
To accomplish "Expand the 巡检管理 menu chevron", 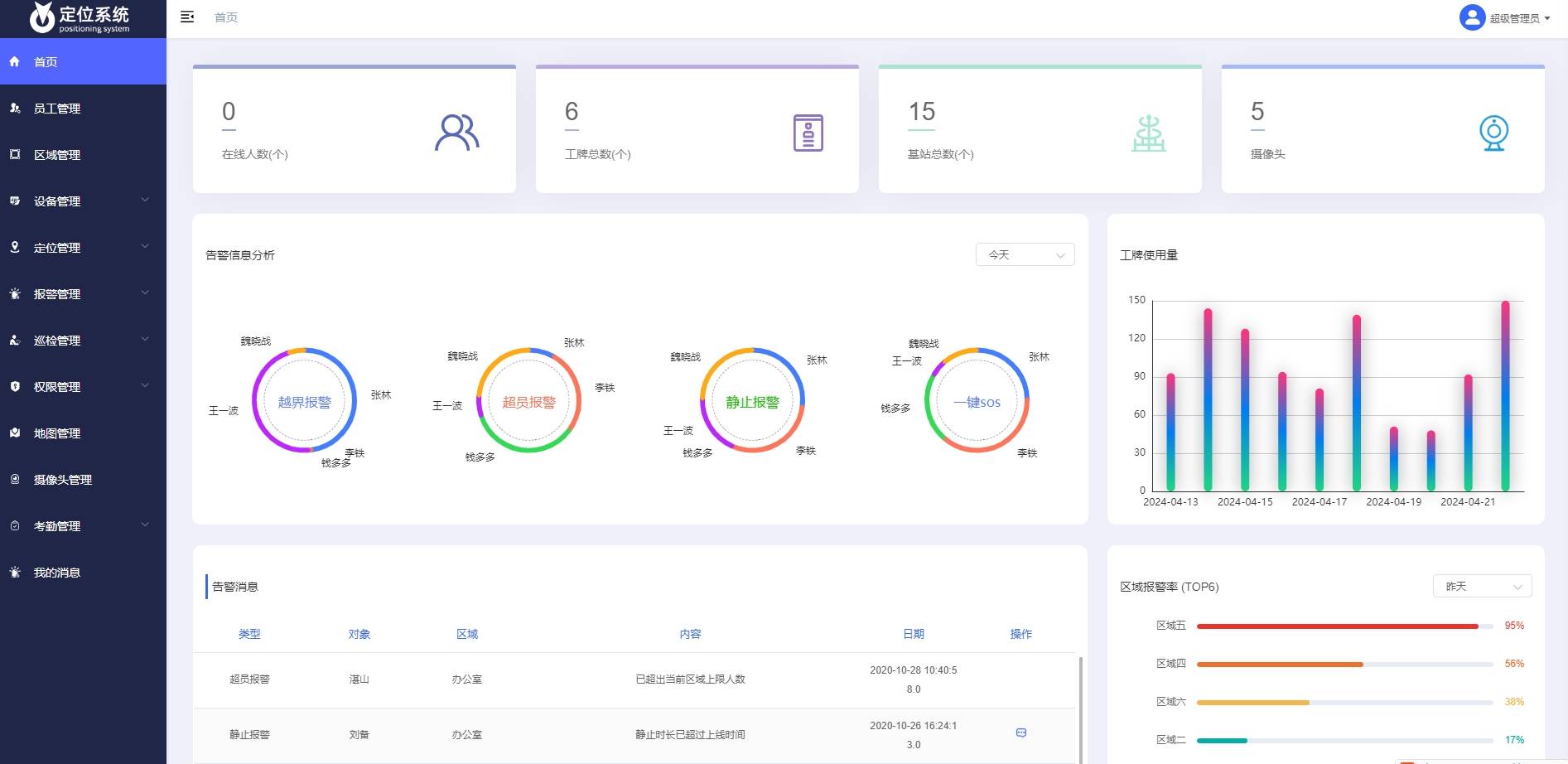I will tap(145, 339).
